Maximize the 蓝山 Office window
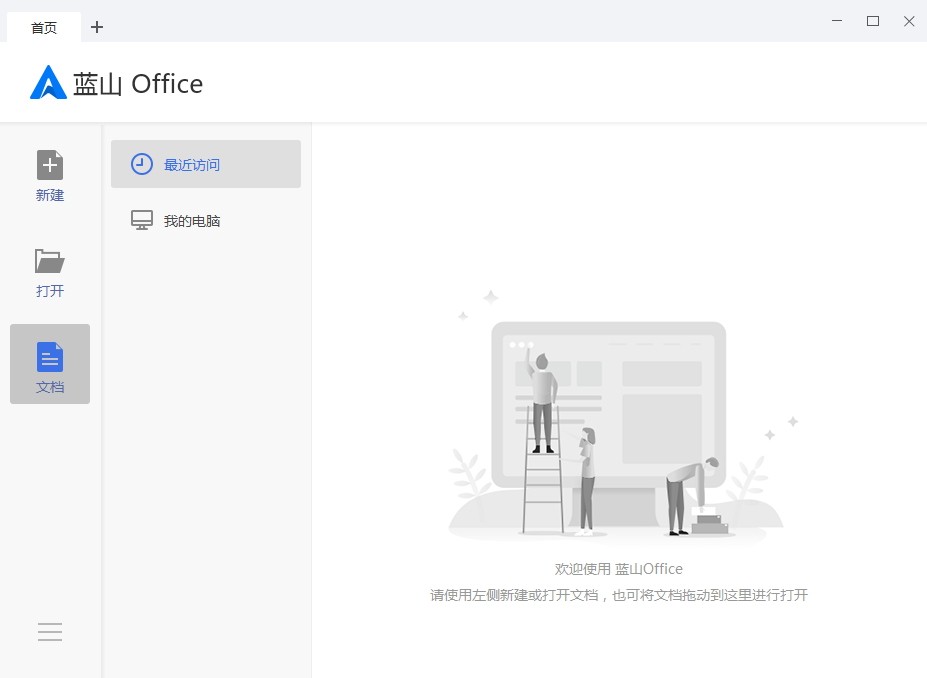 coord(873,21)
